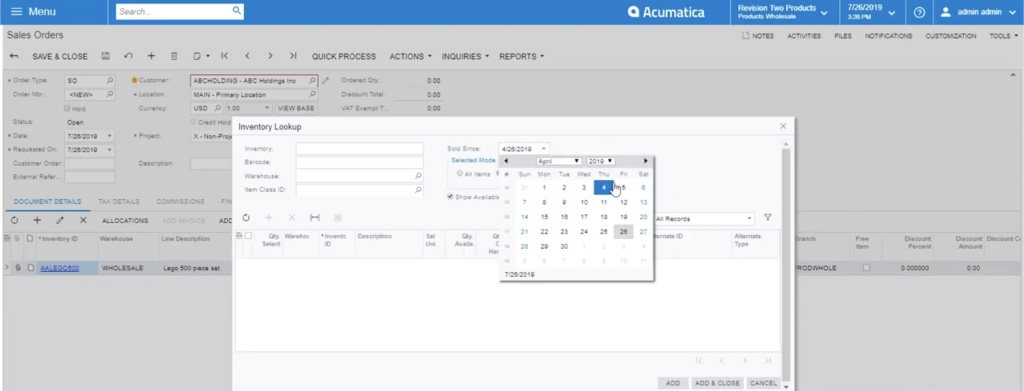Select the Document Details tab
The image size is (1024, 391).
click(x=48, y=202)
